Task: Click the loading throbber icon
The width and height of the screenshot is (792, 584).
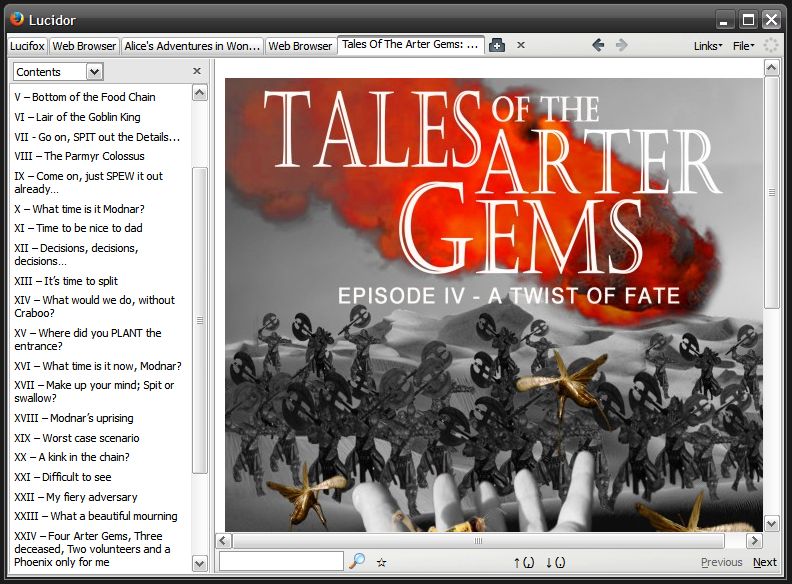Action: [771, 45]
